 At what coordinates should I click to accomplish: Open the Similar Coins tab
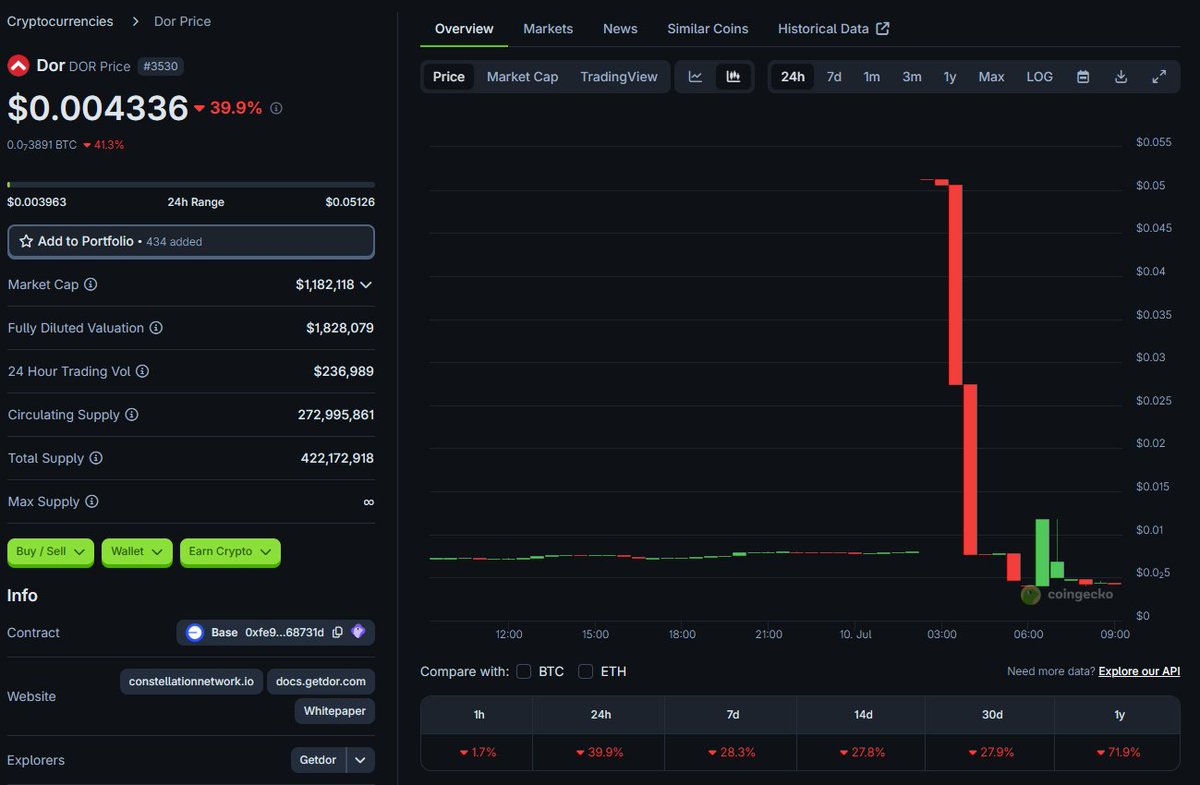708,29
